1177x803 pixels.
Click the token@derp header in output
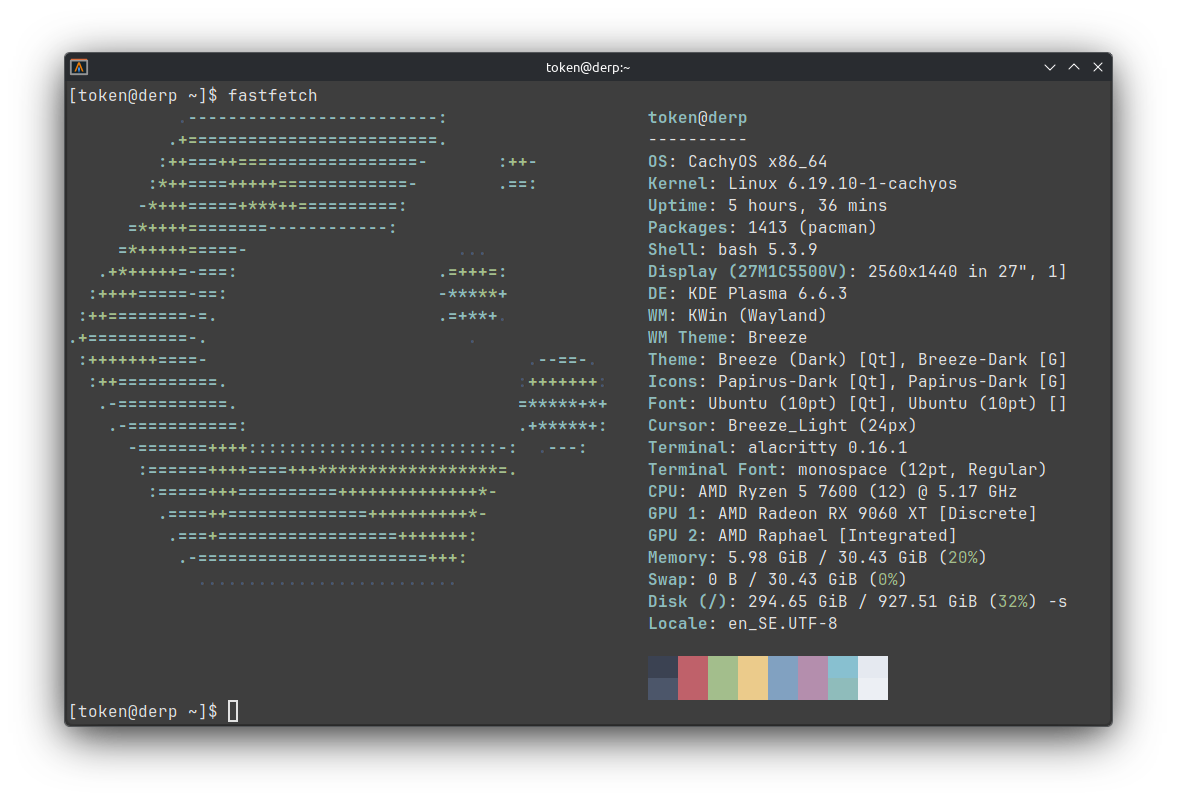[x=697, y=118]
